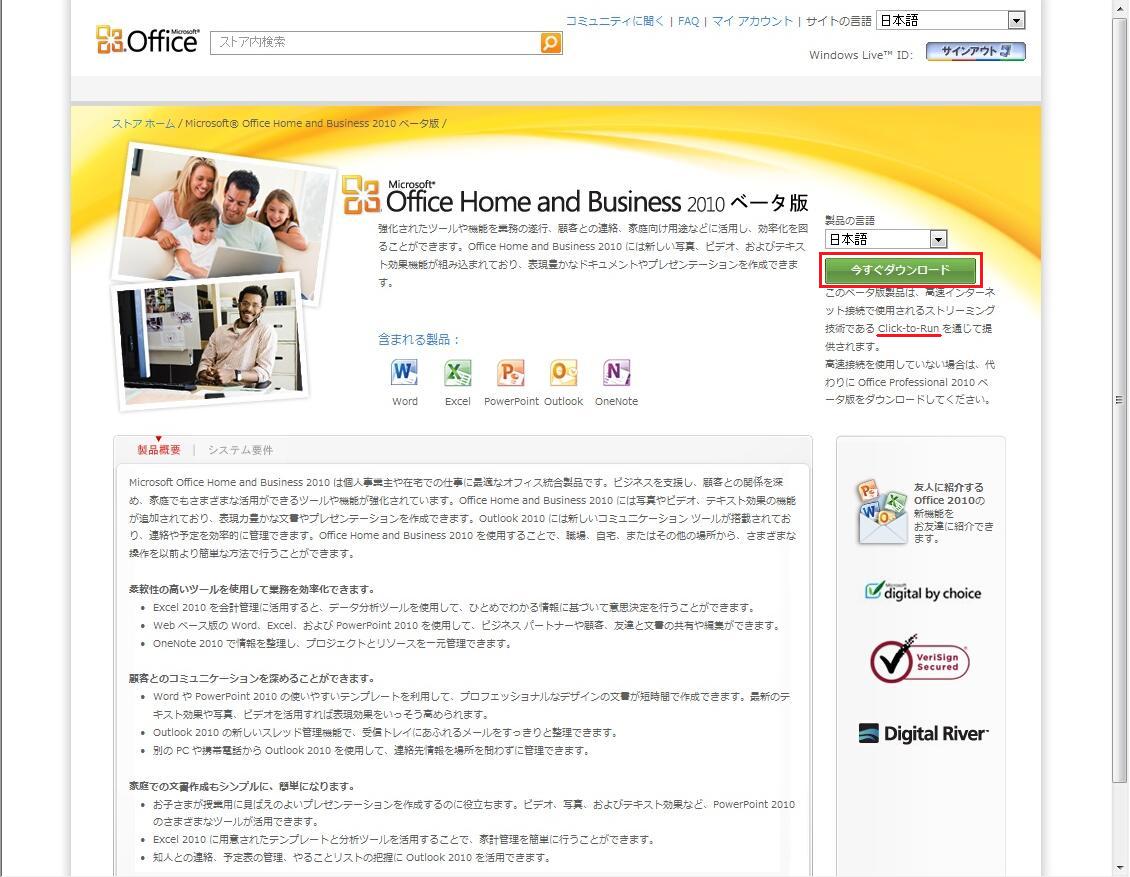Click the Word label under its icon
The width and height of the screenshot is (1130, 877).
click(405, 401)
